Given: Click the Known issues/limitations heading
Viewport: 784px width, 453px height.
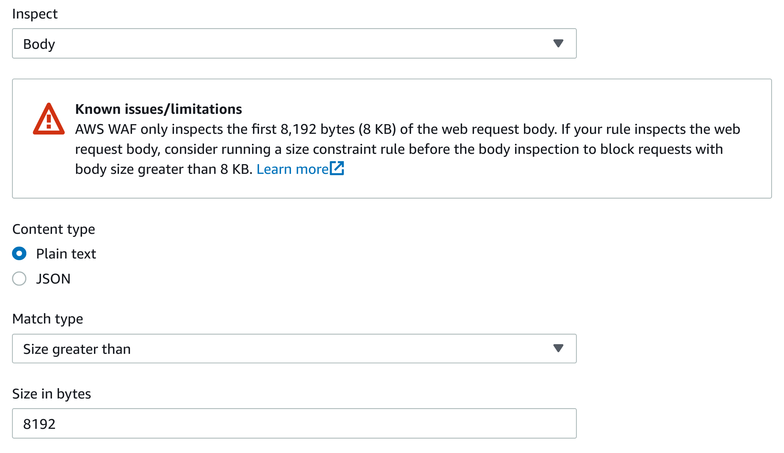Looking at the screenshot, I should pos(158,109).
